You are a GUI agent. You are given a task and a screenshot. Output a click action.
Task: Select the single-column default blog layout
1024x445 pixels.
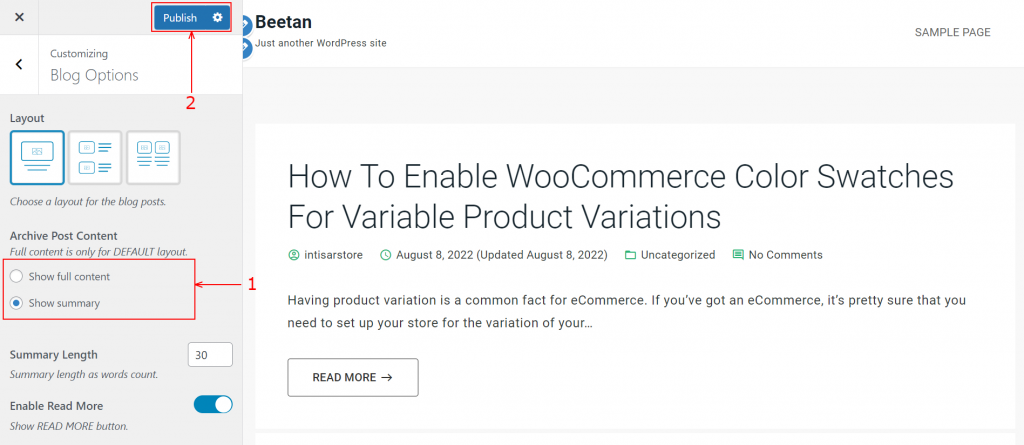[x=37, y=157]
